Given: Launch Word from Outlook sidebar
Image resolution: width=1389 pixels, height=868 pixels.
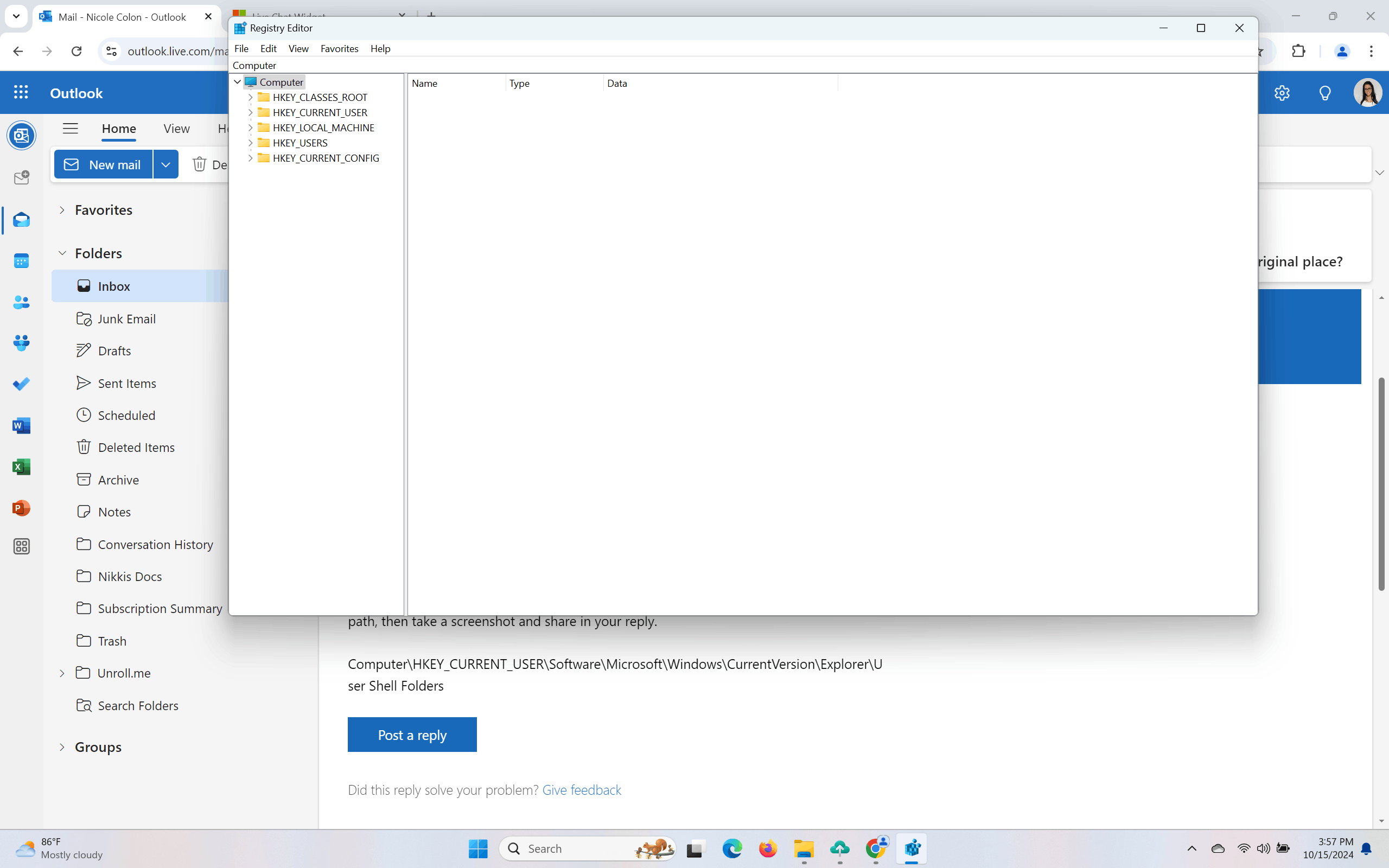Looking at the screenshot, I should [x=21, y=425].
